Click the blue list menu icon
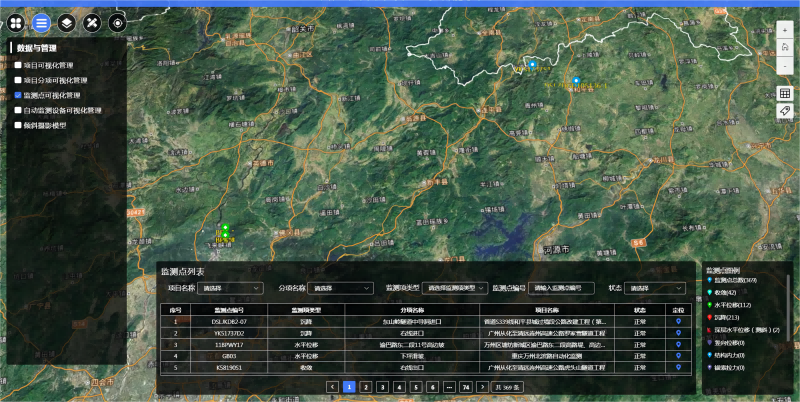Image resolution: width=800 pixels, height=402 pixels. [41, 22]
